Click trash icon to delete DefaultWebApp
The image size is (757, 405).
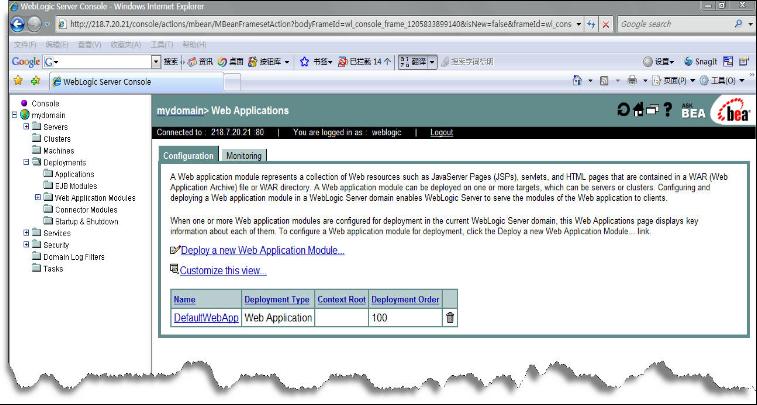[x=450, y=318]
